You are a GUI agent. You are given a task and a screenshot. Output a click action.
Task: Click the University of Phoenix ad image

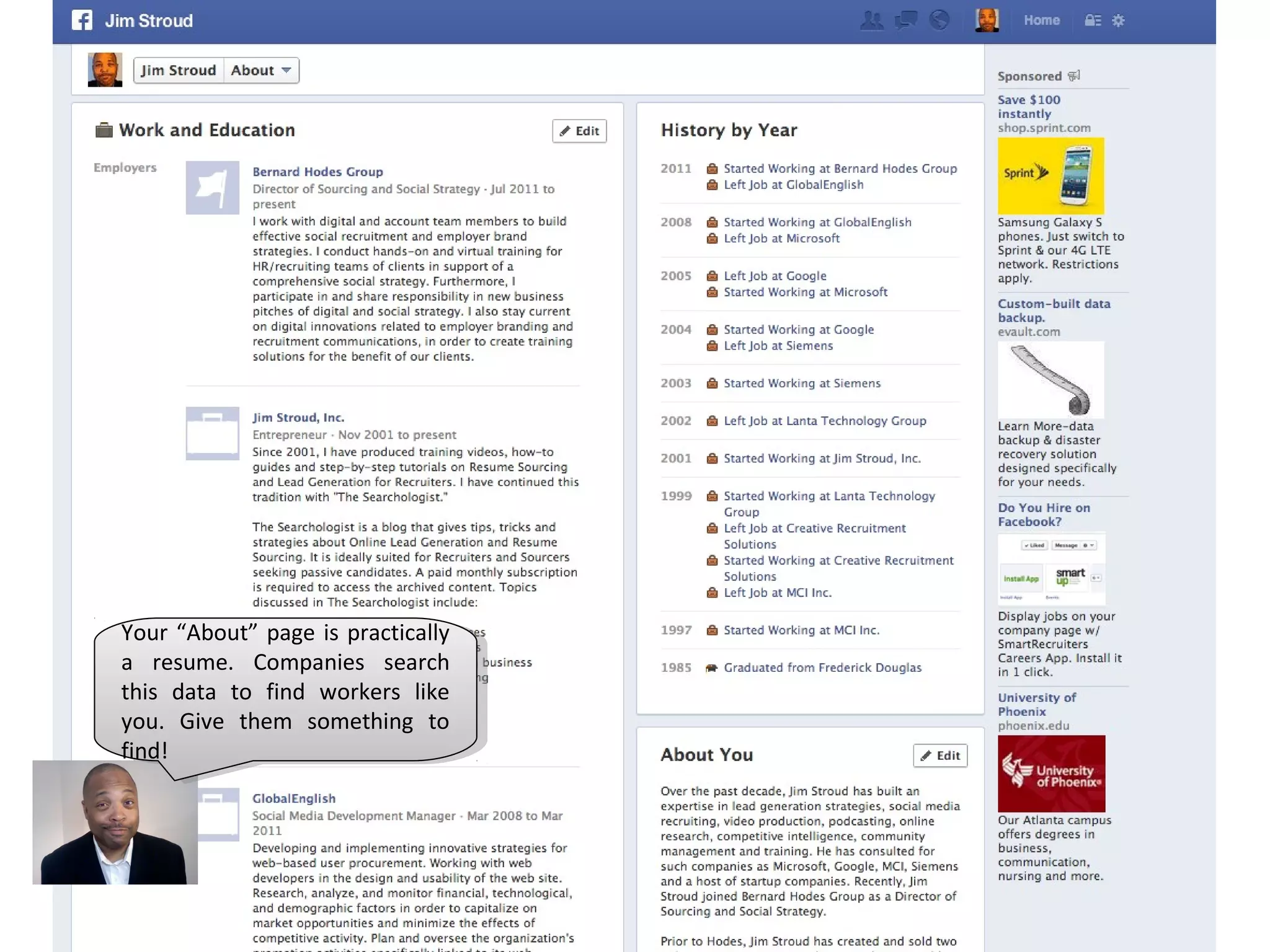tap(1051, 773)
